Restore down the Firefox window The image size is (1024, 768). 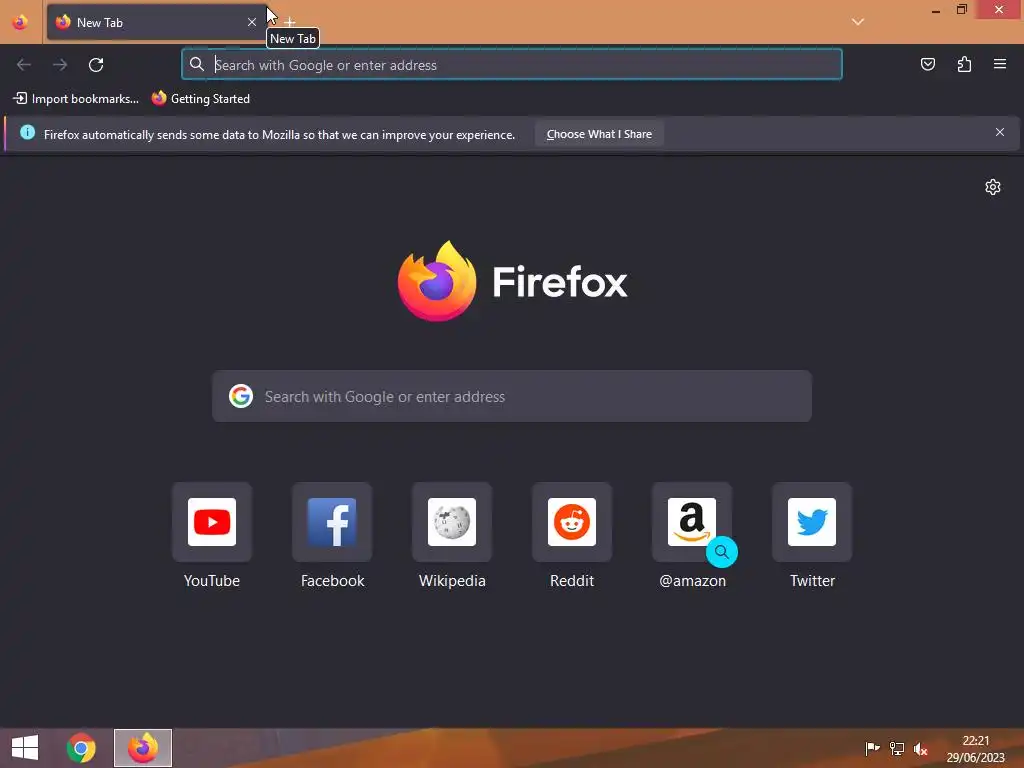(962, 10)
